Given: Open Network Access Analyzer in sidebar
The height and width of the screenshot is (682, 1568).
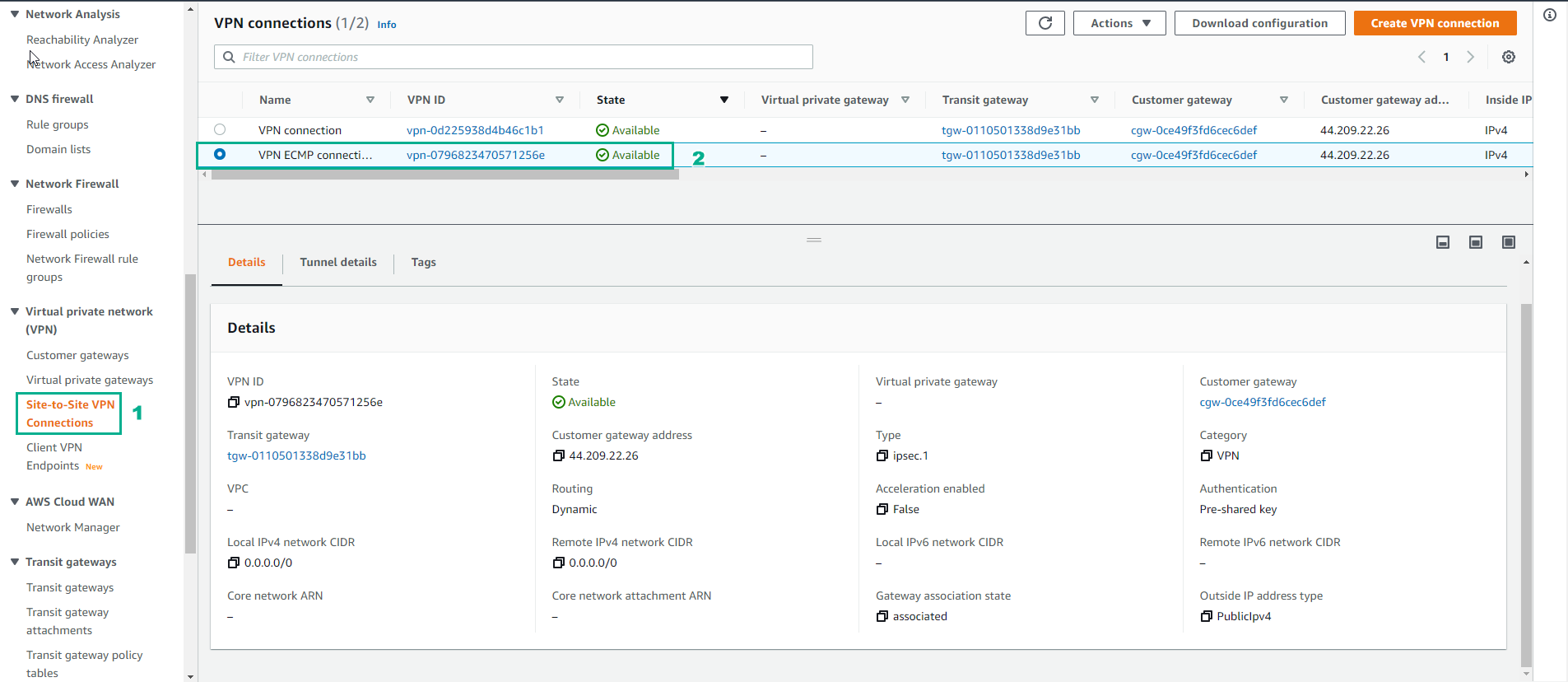Looking at the screenshot, I should click(91, 64).
